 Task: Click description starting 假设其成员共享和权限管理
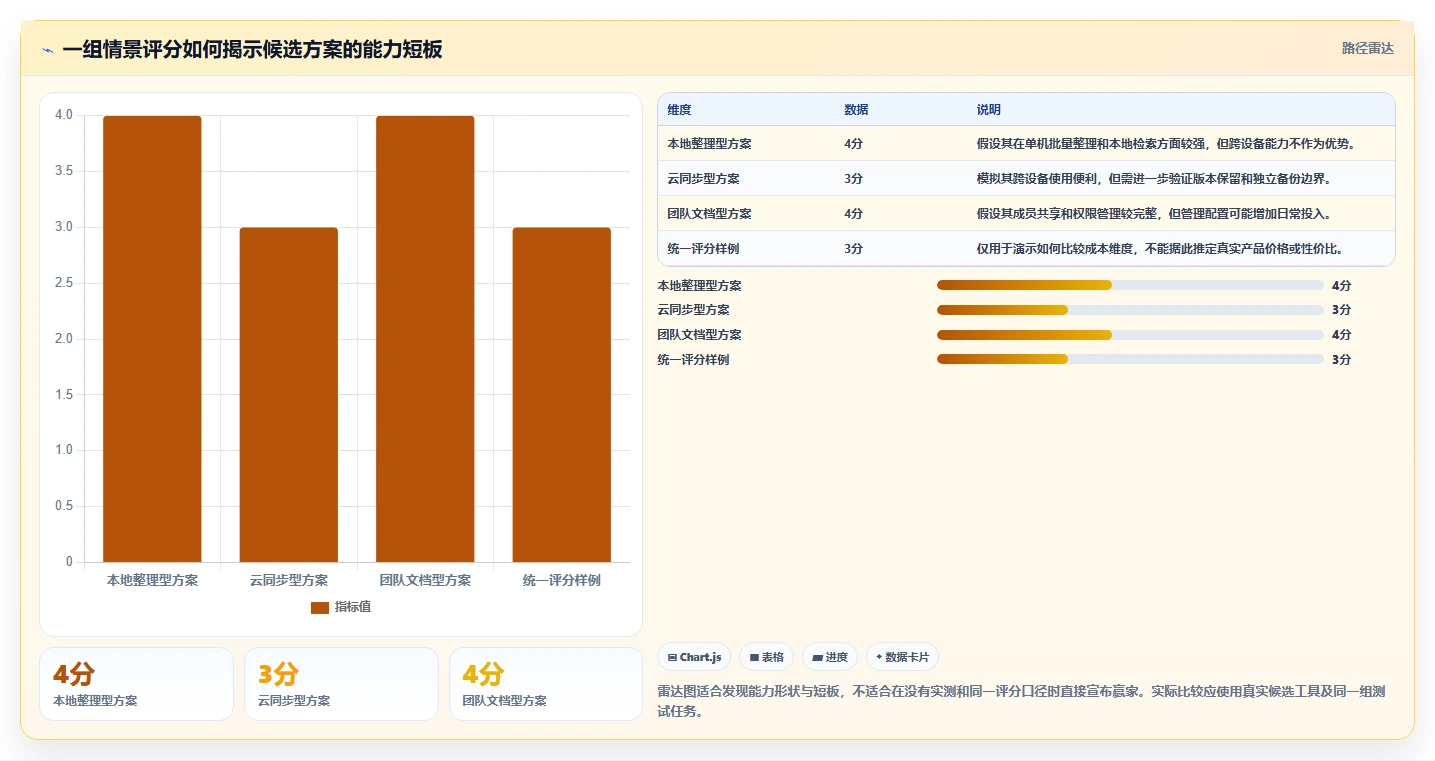(1153, 214)
